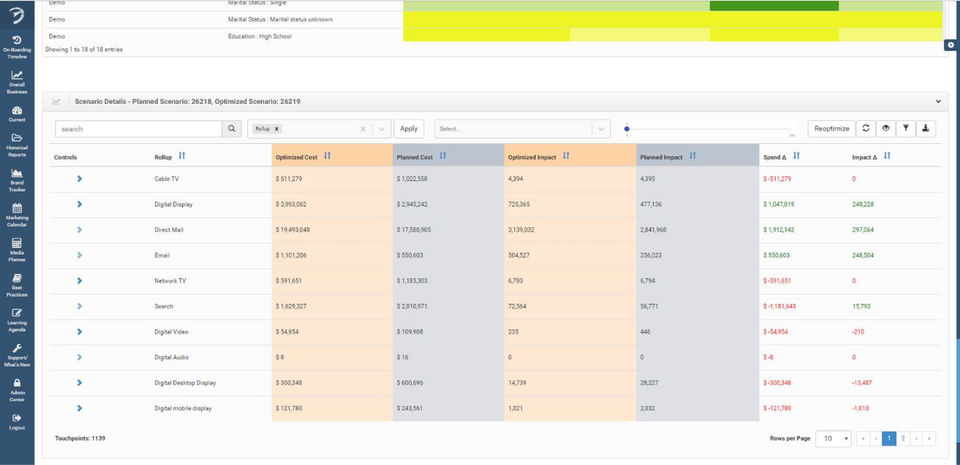Screen dimensions: 960x465
Task: Remove the Rollup tag chip
Action: tap(277, 129)
